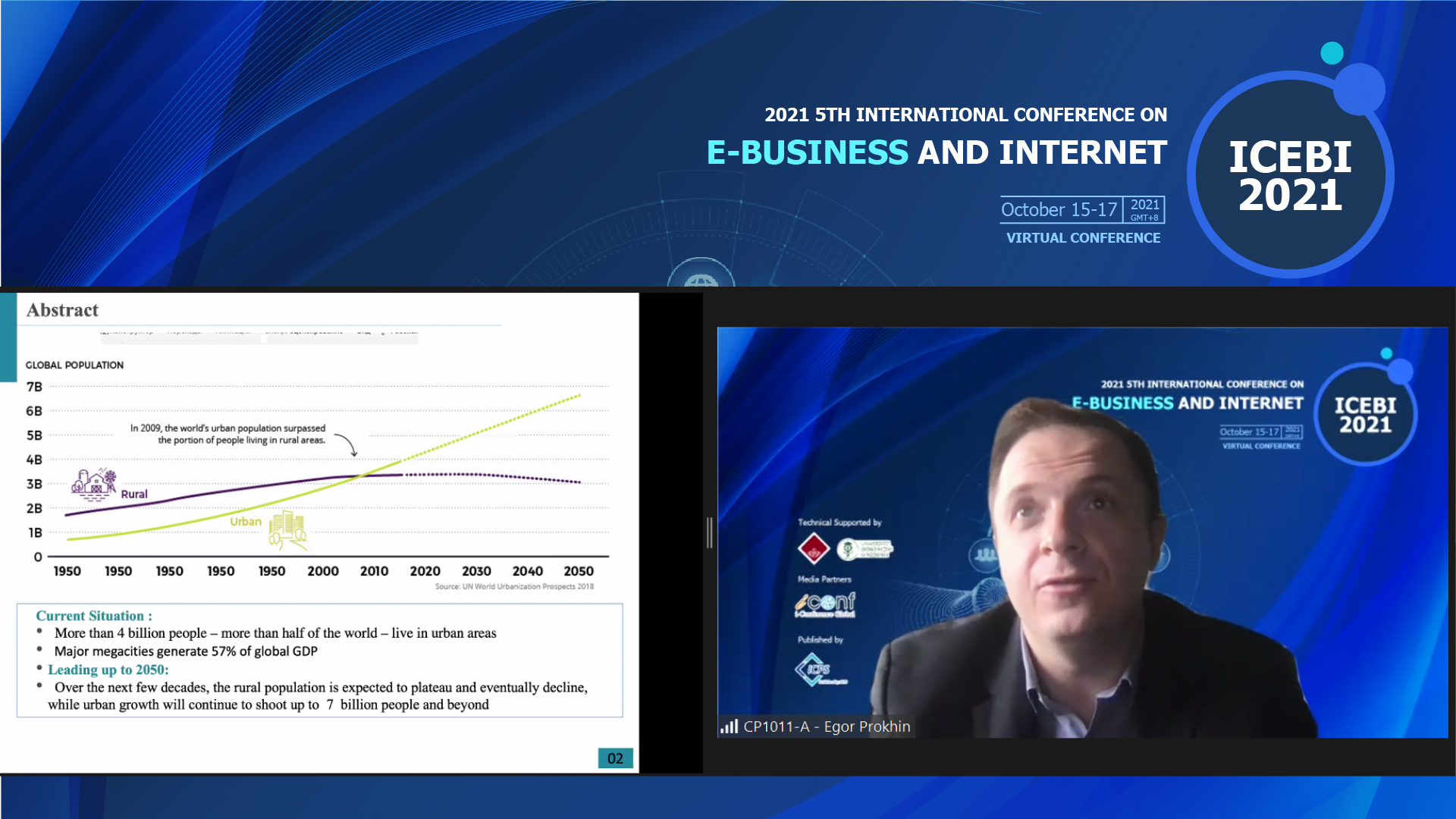Click the More than 4 billion people bullet
The image size is (1456, 819).
point(275,632)
